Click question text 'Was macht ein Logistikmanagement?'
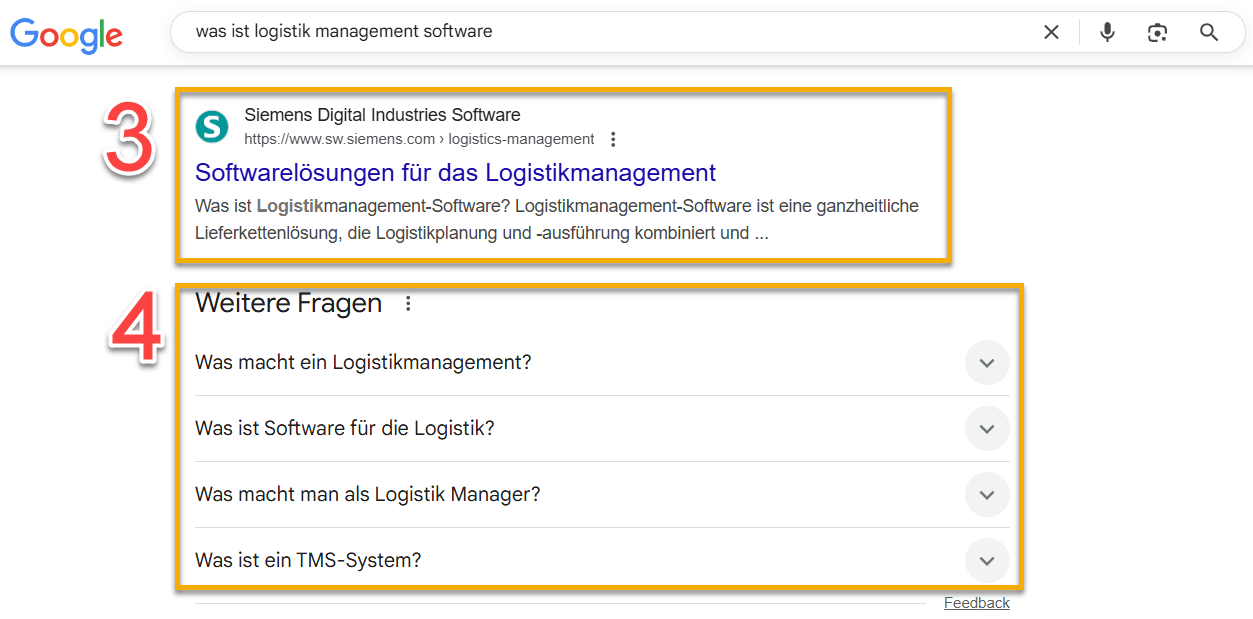1253x619 pixels. pos(363,362)
